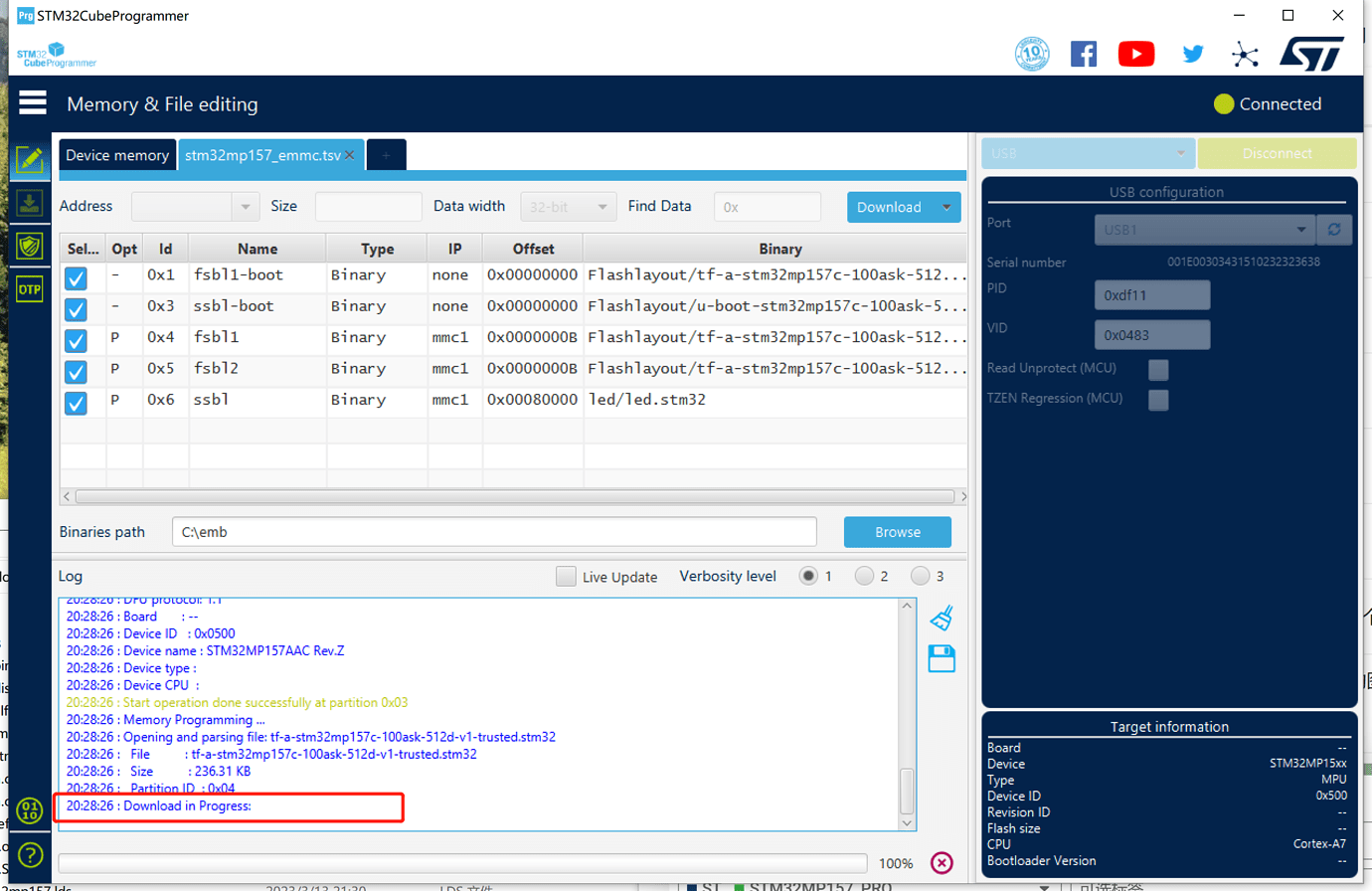Open the hamburger menu
The width and height of the screenshot is (1372, 891).
coord(33,103)
